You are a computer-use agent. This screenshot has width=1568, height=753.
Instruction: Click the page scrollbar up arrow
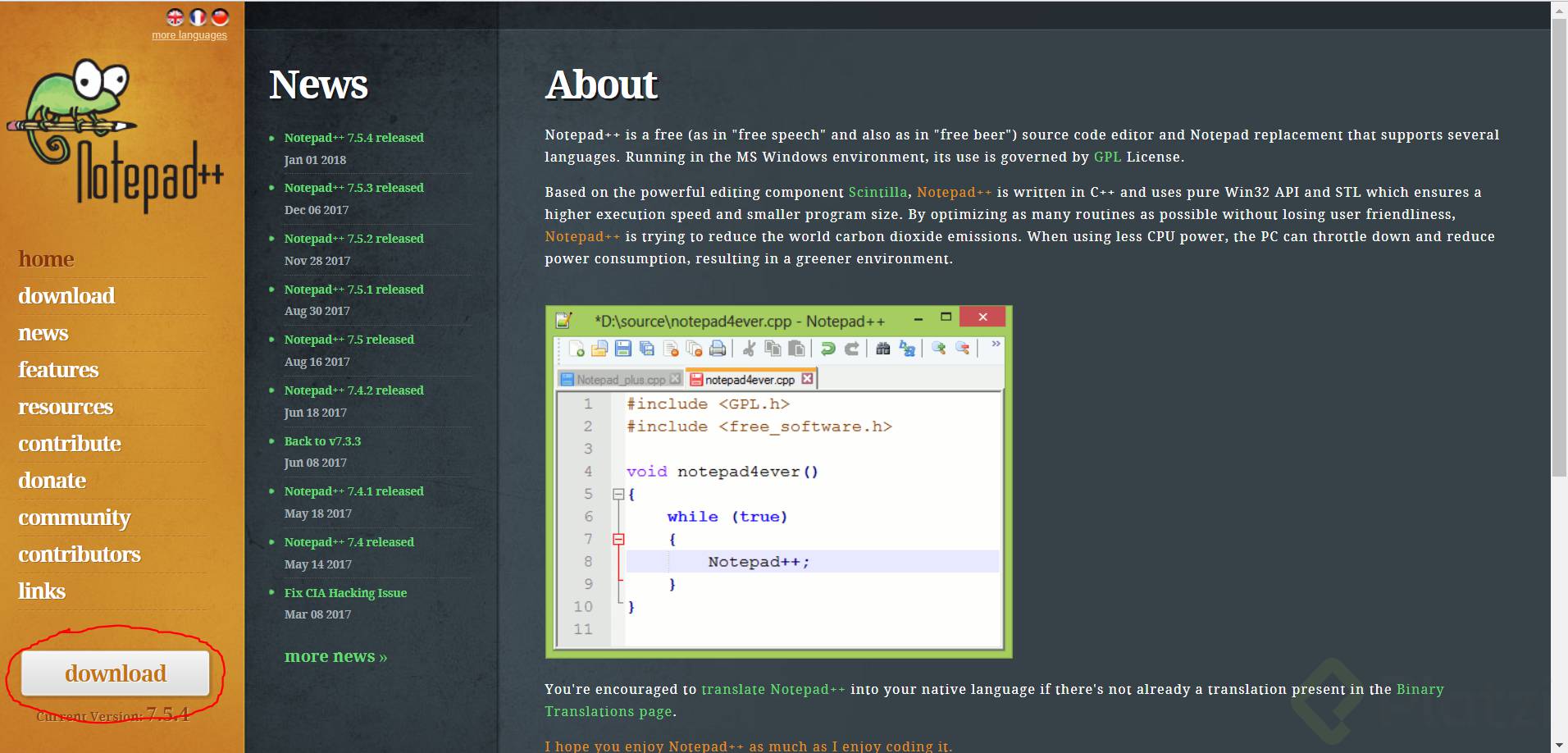click(1559, 9)
